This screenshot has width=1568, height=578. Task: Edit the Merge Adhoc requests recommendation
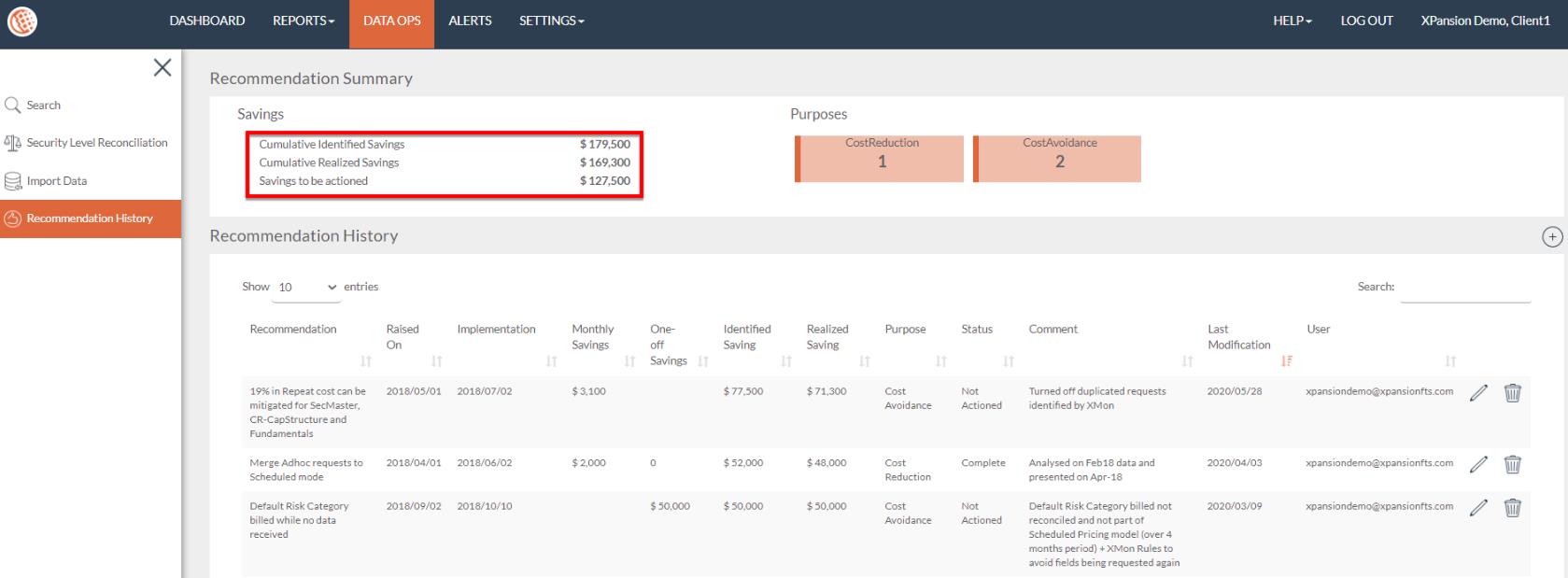tap(1477, 464)
